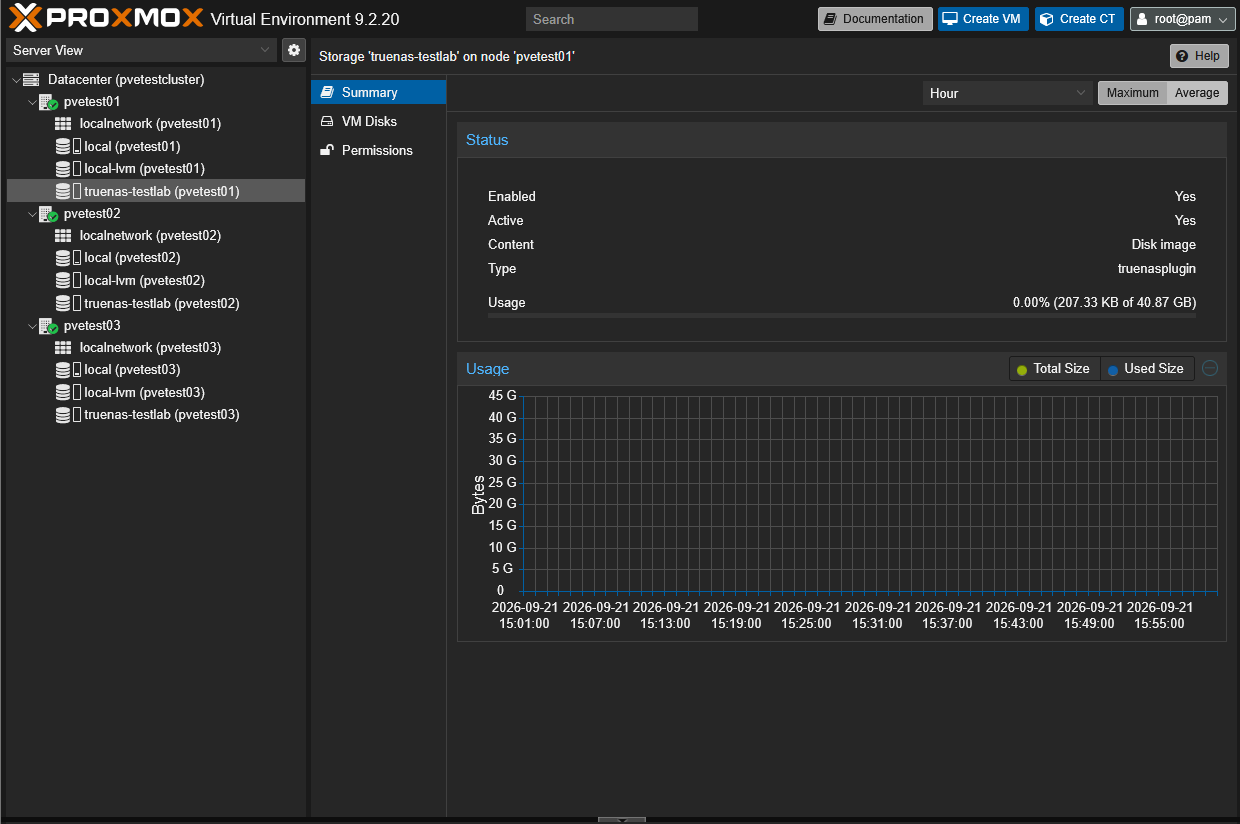Click pvetest02 node icon
1240x824 pixels.
(48, 214)
